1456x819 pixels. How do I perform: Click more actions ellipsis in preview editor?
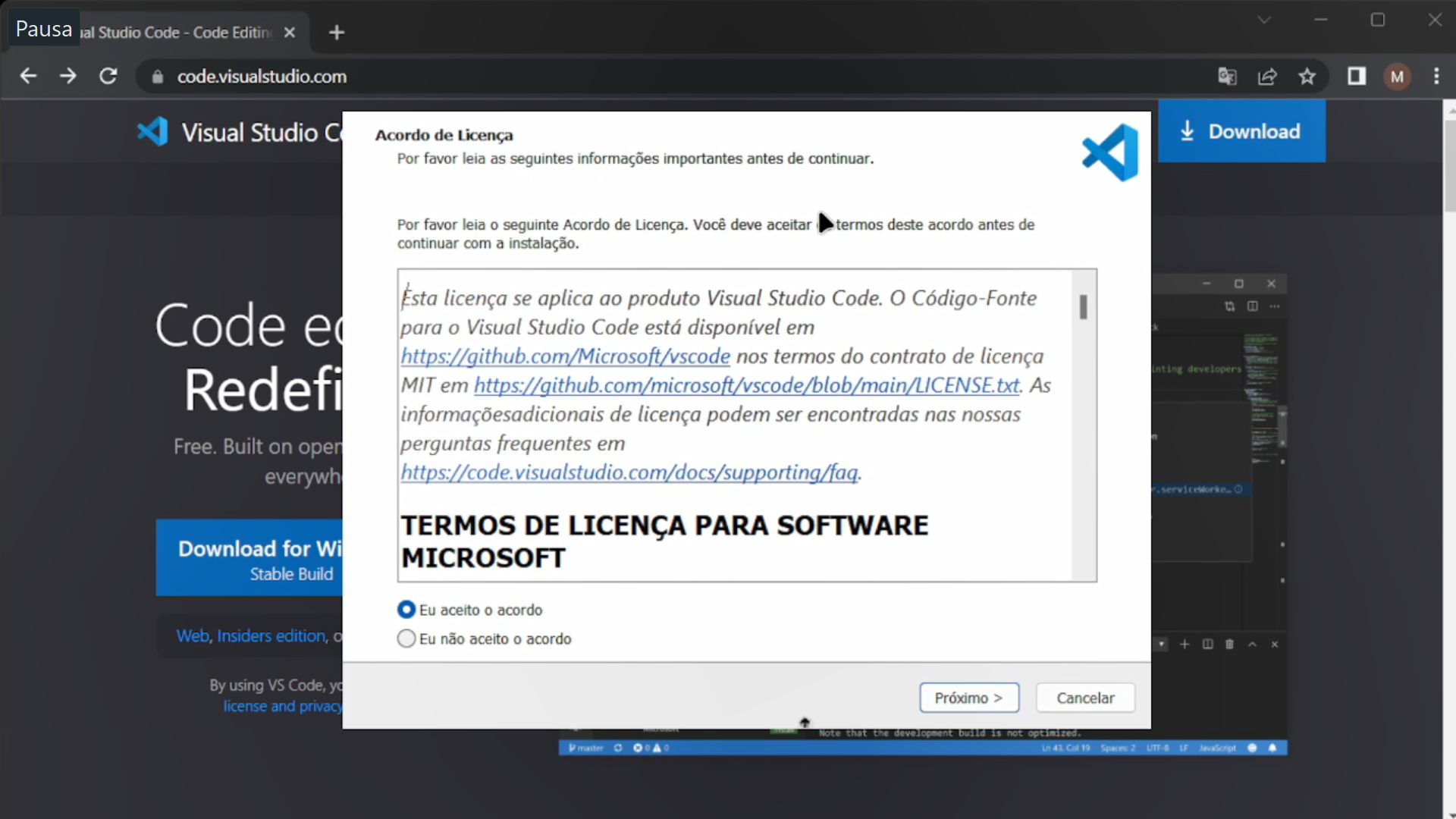click(1275, 306)
